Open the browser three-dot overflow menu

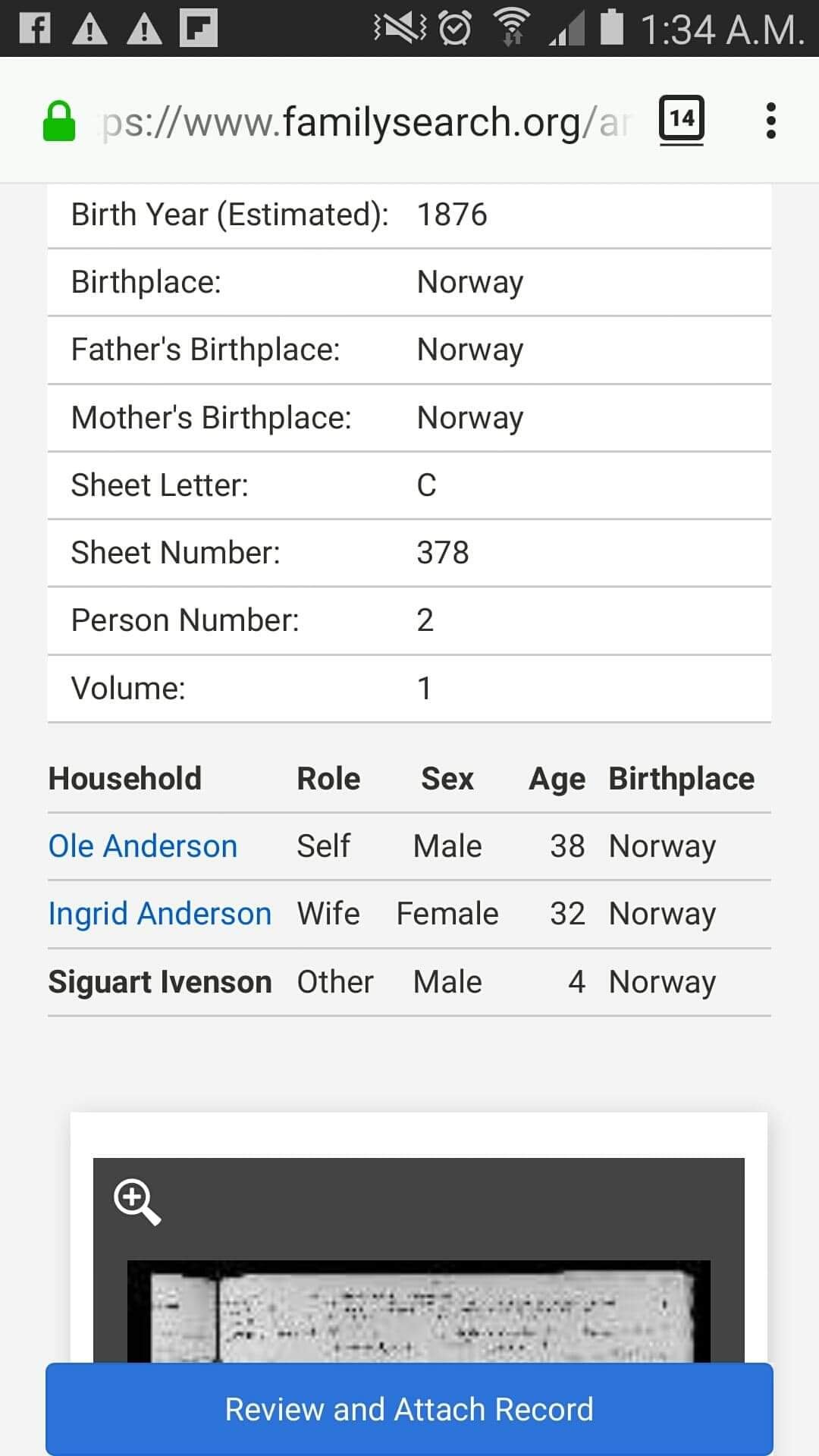770,121
